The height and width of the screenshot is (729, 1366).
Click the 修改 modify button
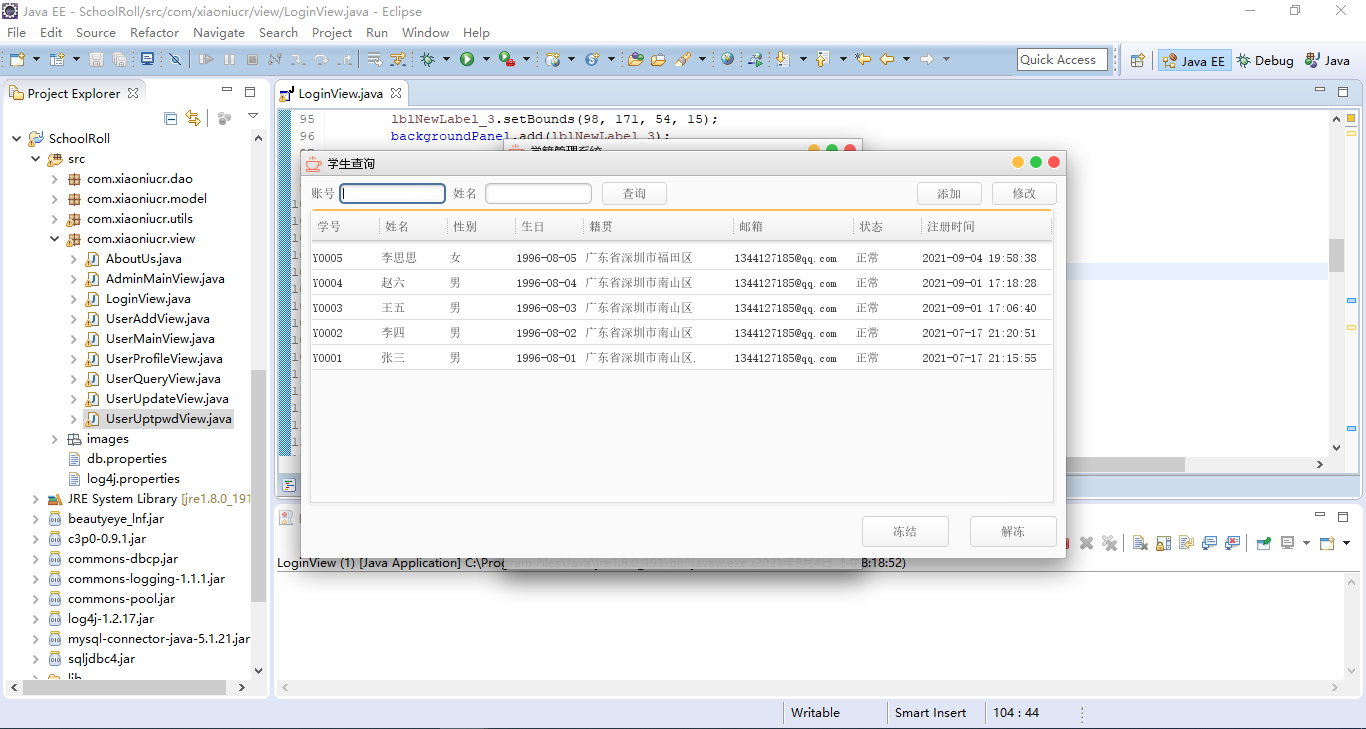click(1024, 193)
